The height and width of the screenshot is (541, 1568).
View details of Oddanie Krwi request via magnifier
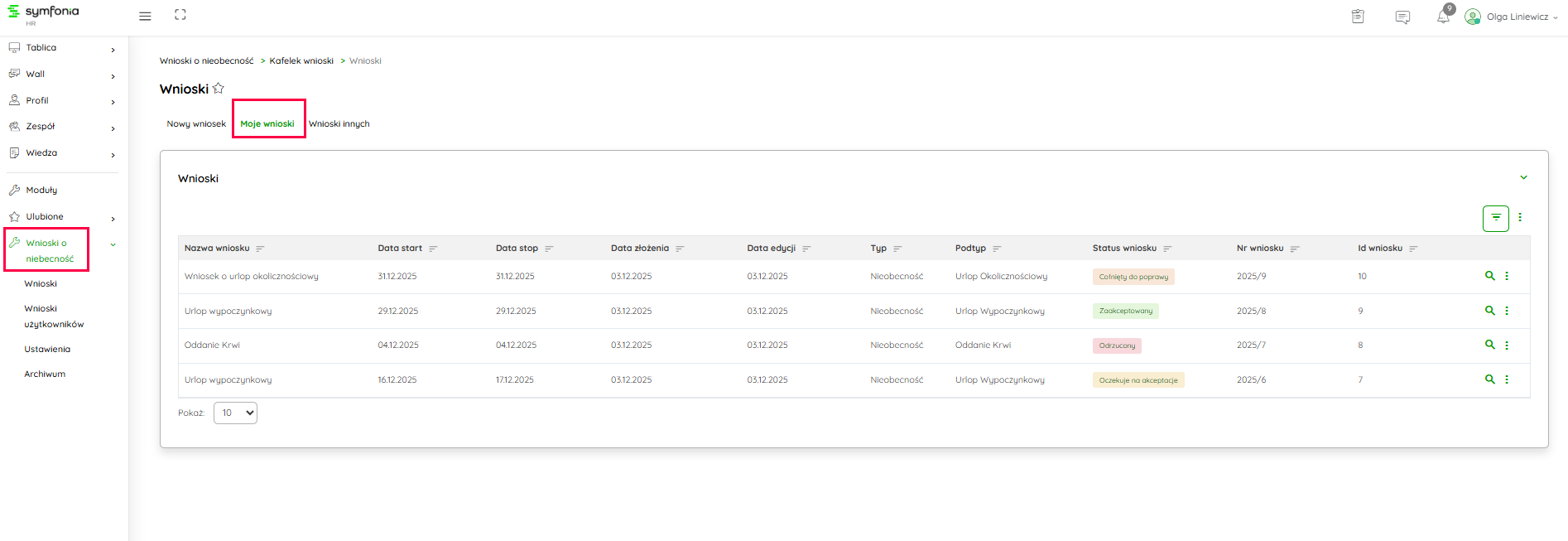pyautogui.click(x=1489, y=345)
